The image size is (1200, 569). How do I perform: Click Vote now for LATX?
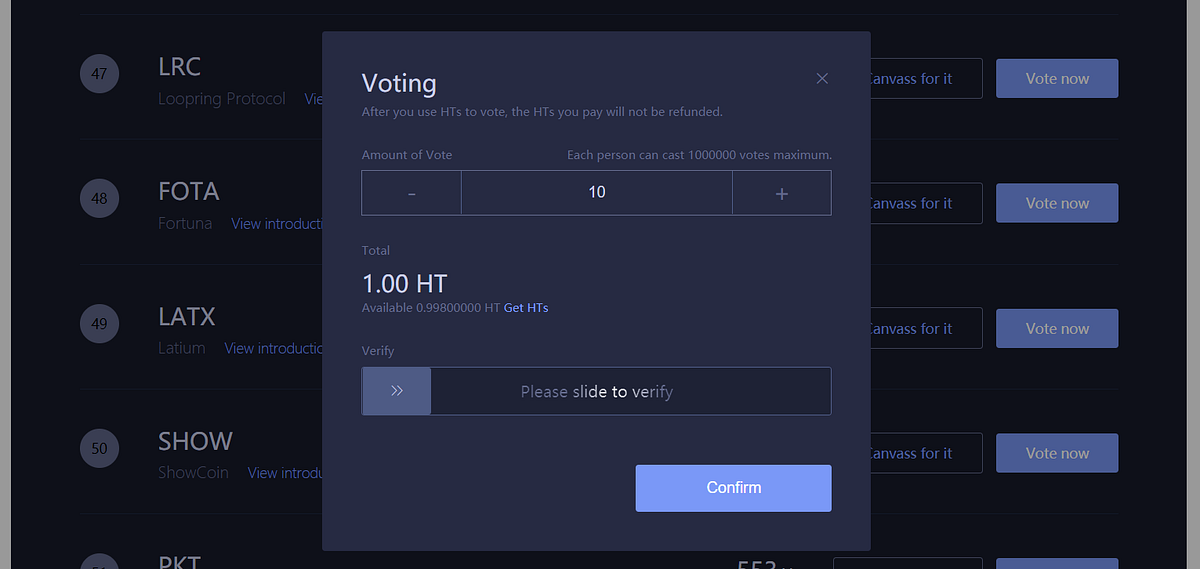[1057, 328]
